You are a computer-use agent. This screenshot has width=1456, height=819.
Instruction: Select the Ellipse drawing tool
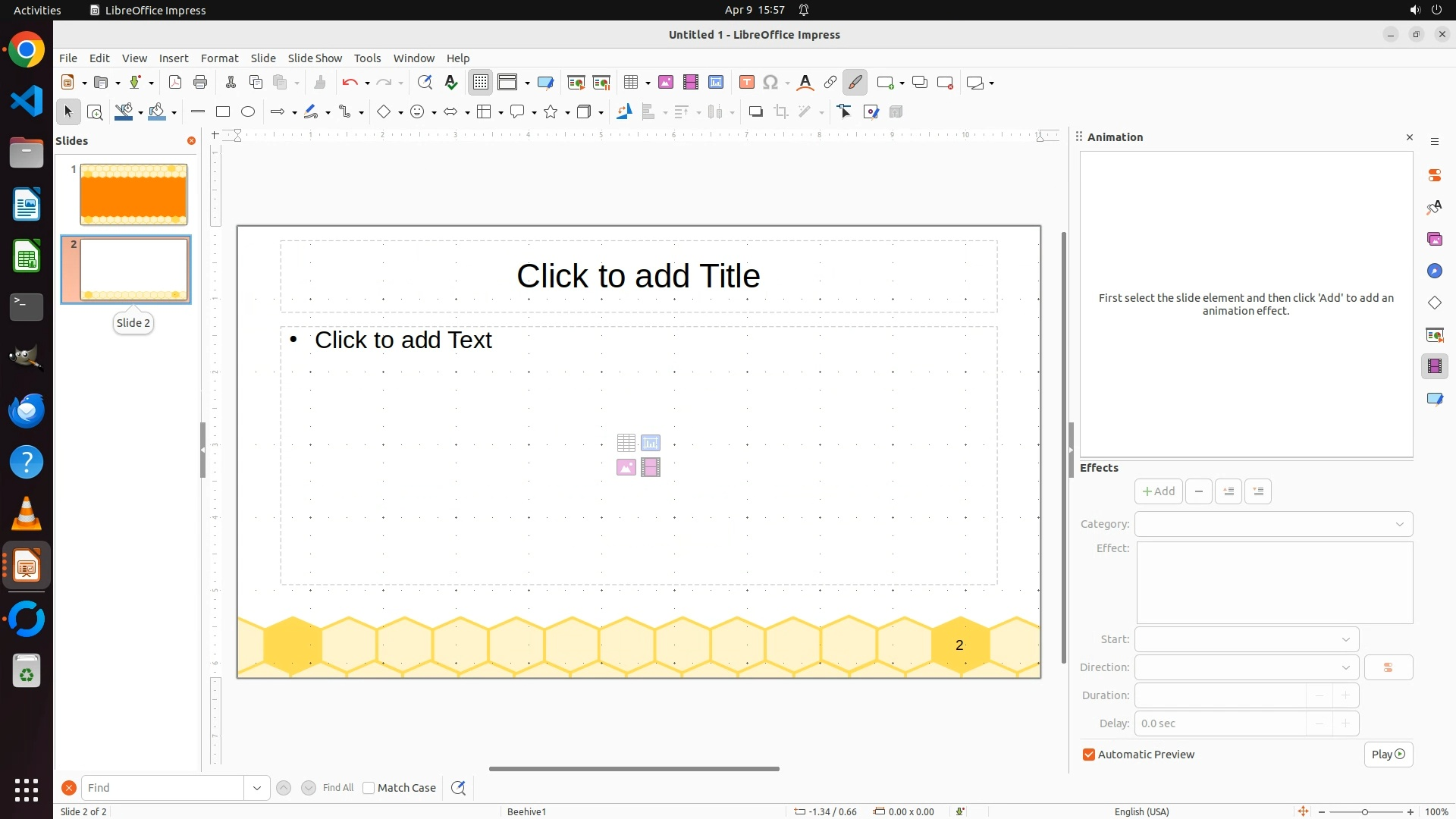point(248,112)
